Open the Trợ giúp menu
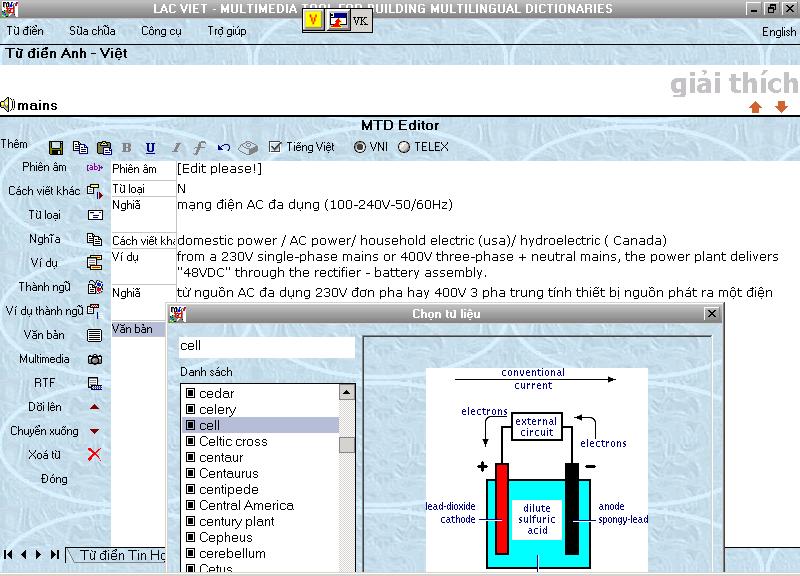This screenshot has width=800, height=576. point(227,31)
